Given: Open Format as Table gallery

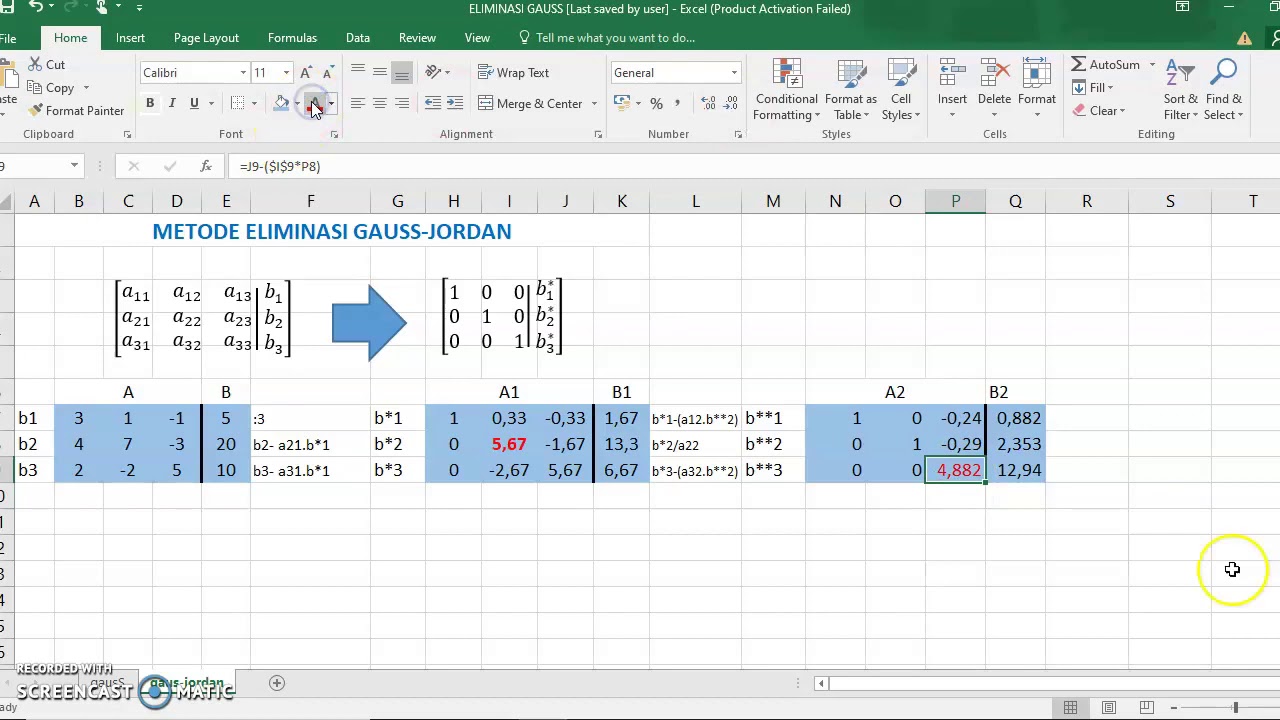Looking at the screenshot, I should [851, 91].
